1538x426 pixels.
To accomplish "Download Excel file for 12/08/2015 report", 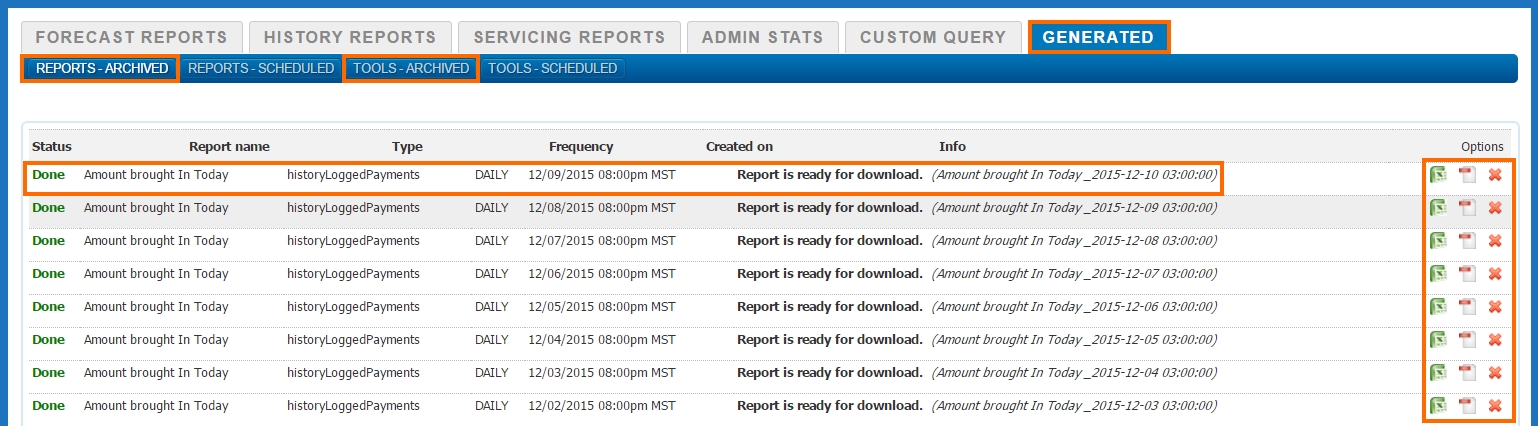I will coord(1438,208).
